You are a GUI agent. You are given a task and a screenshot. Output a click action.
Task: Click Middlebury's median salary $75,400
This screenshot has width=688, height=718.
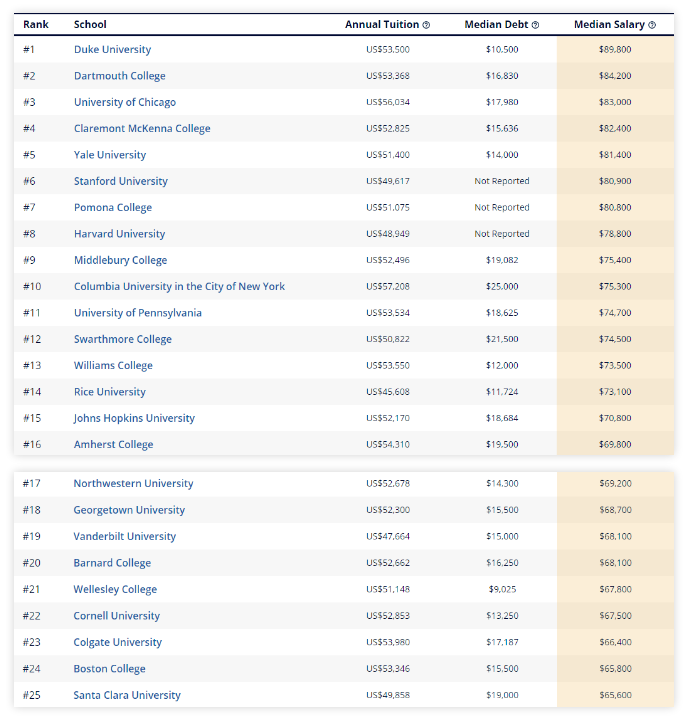coord(615,260)
